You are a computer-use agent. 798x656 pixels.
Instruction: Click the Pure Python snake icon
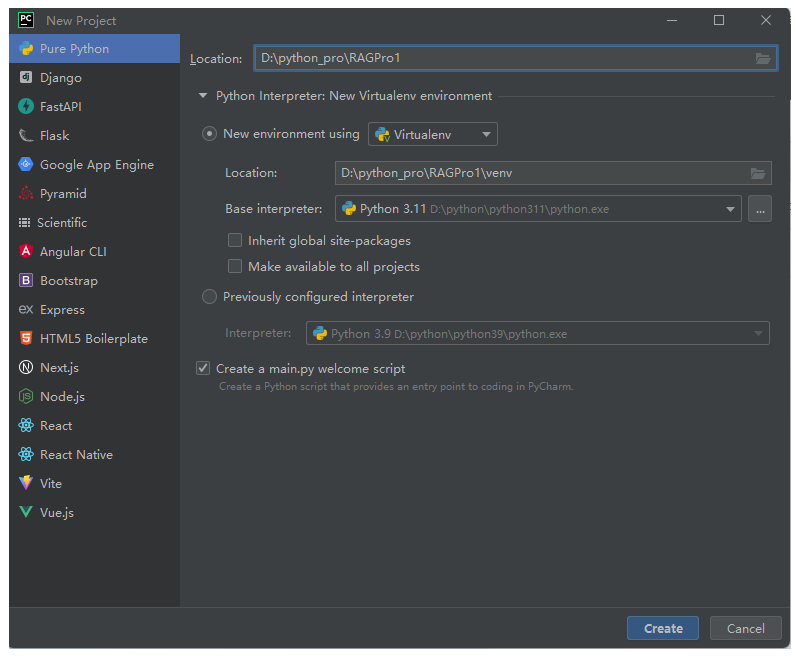[26, 49]
